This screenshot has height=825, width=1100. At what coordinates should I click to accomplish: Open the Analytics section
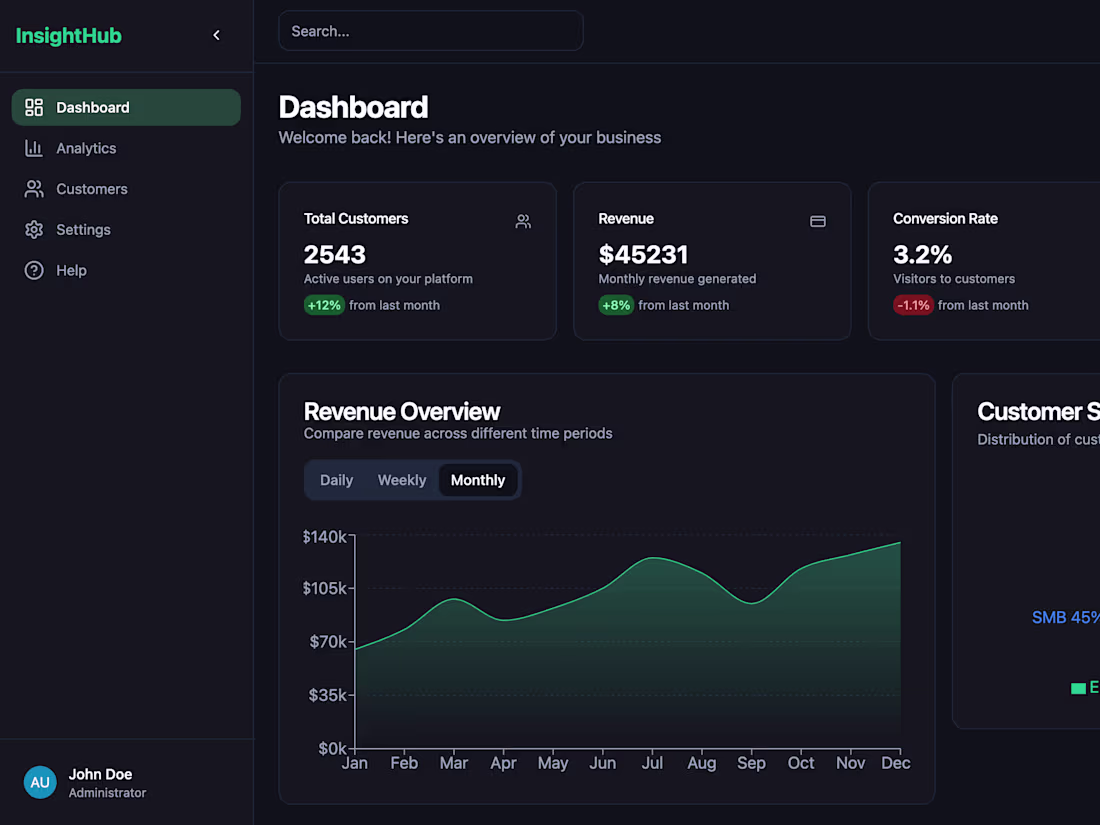[85, 148]
